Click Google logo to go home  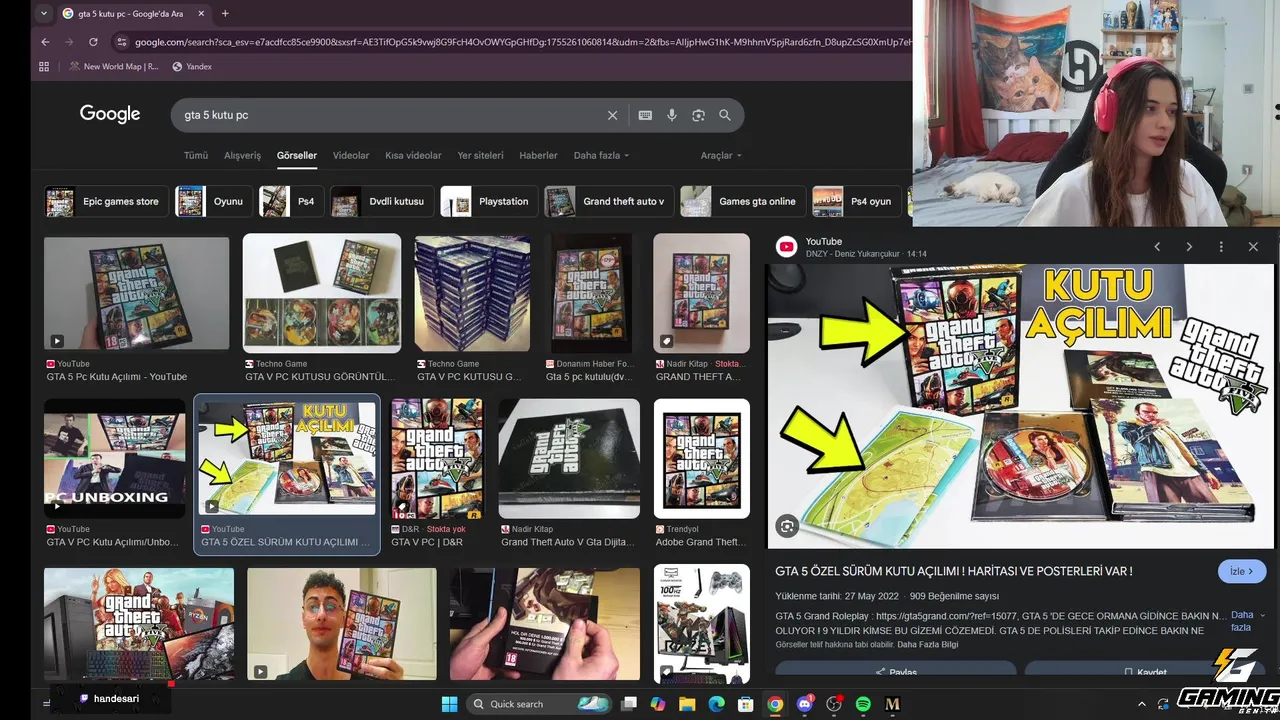click(x=110, y=114)
